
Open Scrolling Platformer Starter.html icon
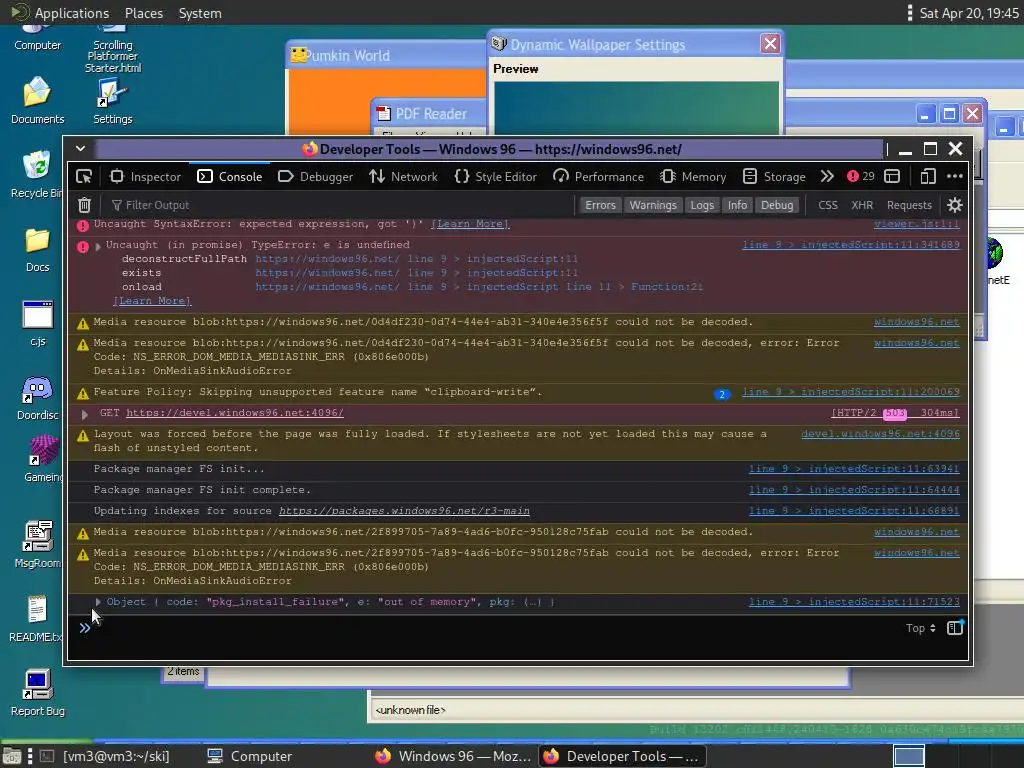pyautogui.click(x=112, y=49)
